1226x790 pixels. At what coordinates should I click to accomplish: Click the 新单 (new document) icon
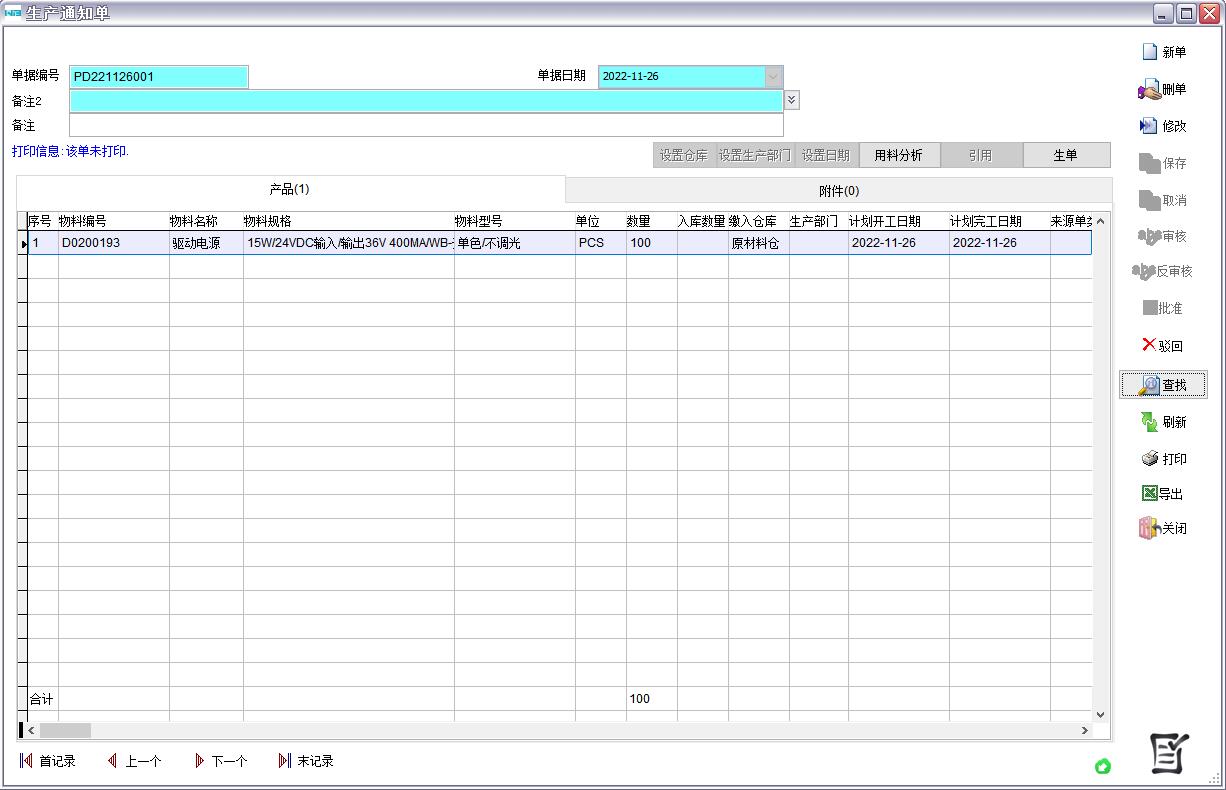tap(1151, 52)
